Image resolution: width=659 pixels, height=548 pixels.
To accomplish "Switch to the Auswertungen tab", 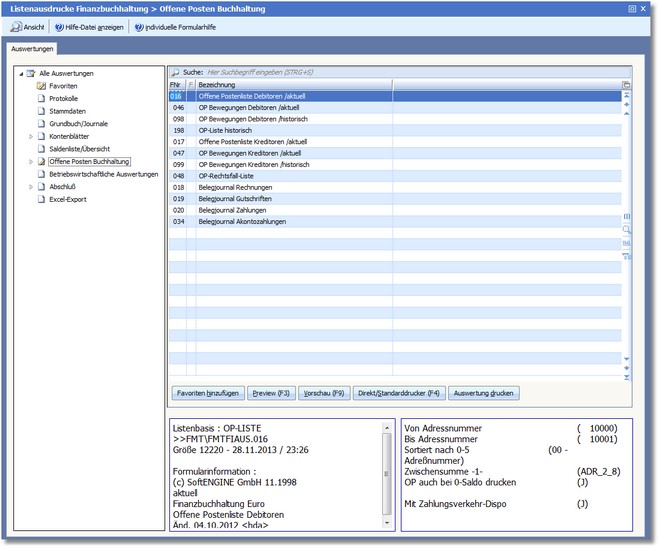I will [x=30, y=48].
